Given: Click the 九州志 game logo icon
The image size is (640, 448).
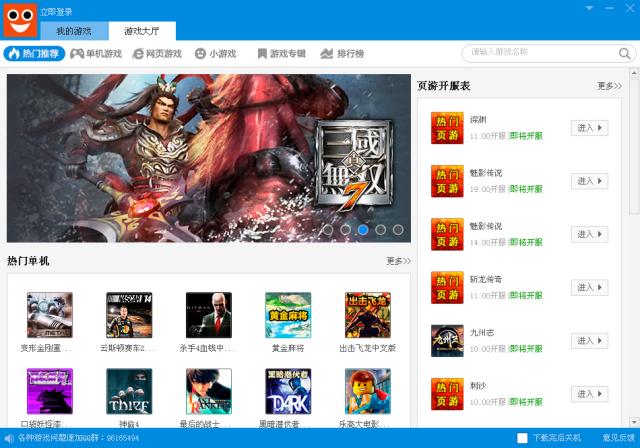Looking at the screenshot, I should coord(447,341).
